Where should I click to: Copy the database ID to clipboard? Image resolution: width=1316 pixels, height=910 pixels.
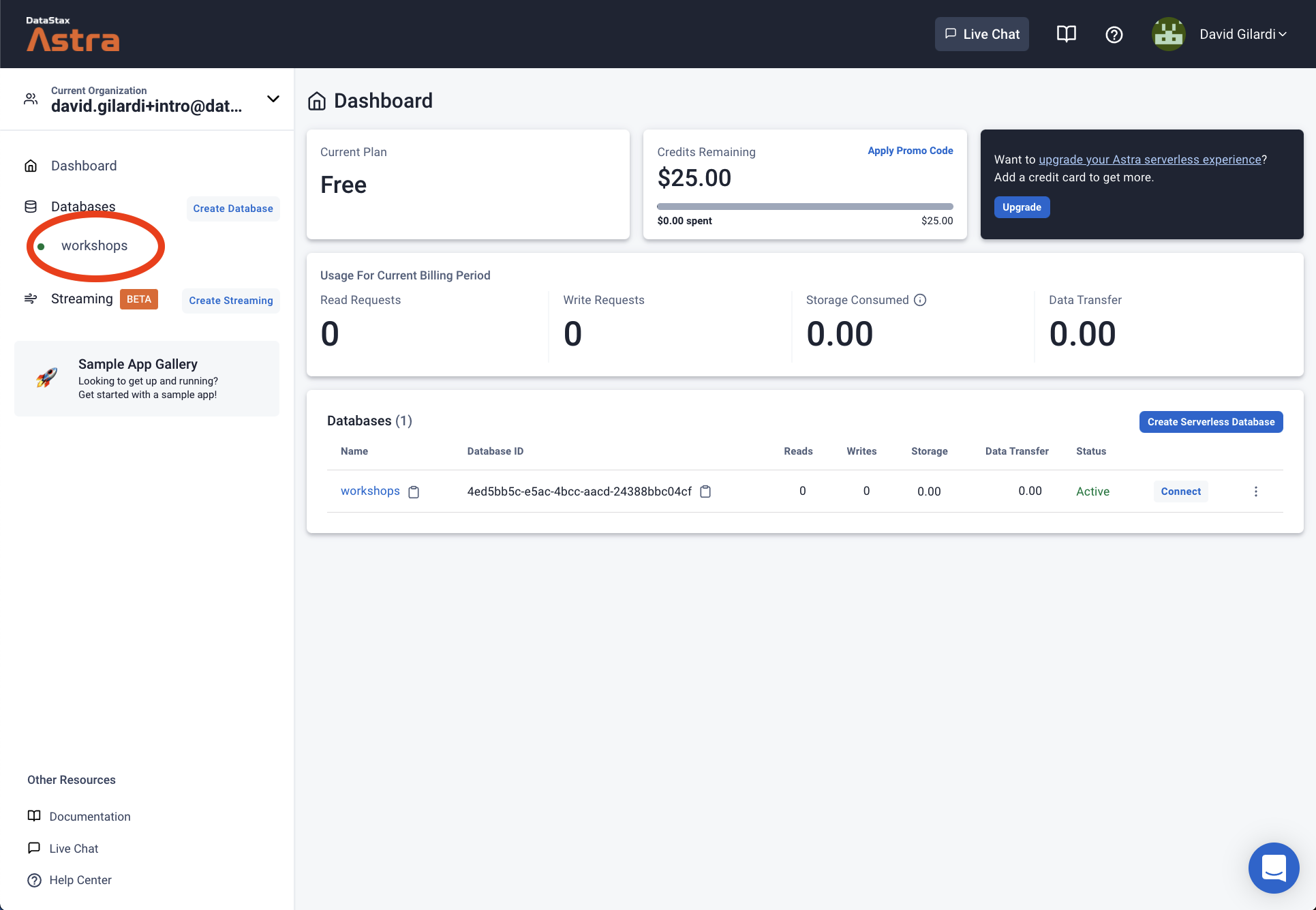[705, 491]
